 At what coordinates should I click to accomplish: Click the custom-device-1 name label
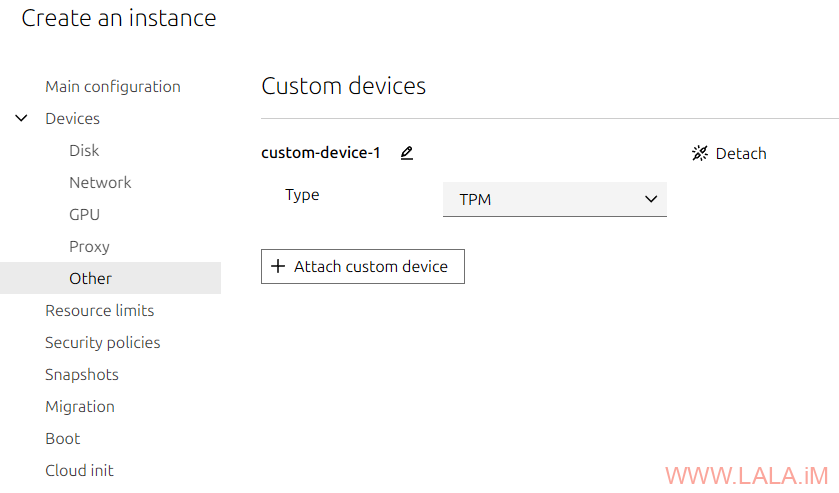tap(321, 153)
